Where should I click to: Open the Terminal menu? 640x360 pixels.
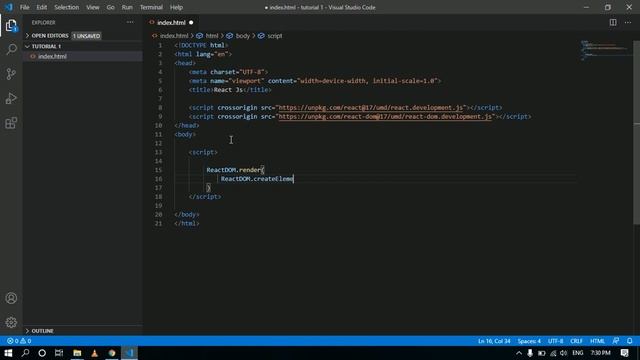[151, 7]
